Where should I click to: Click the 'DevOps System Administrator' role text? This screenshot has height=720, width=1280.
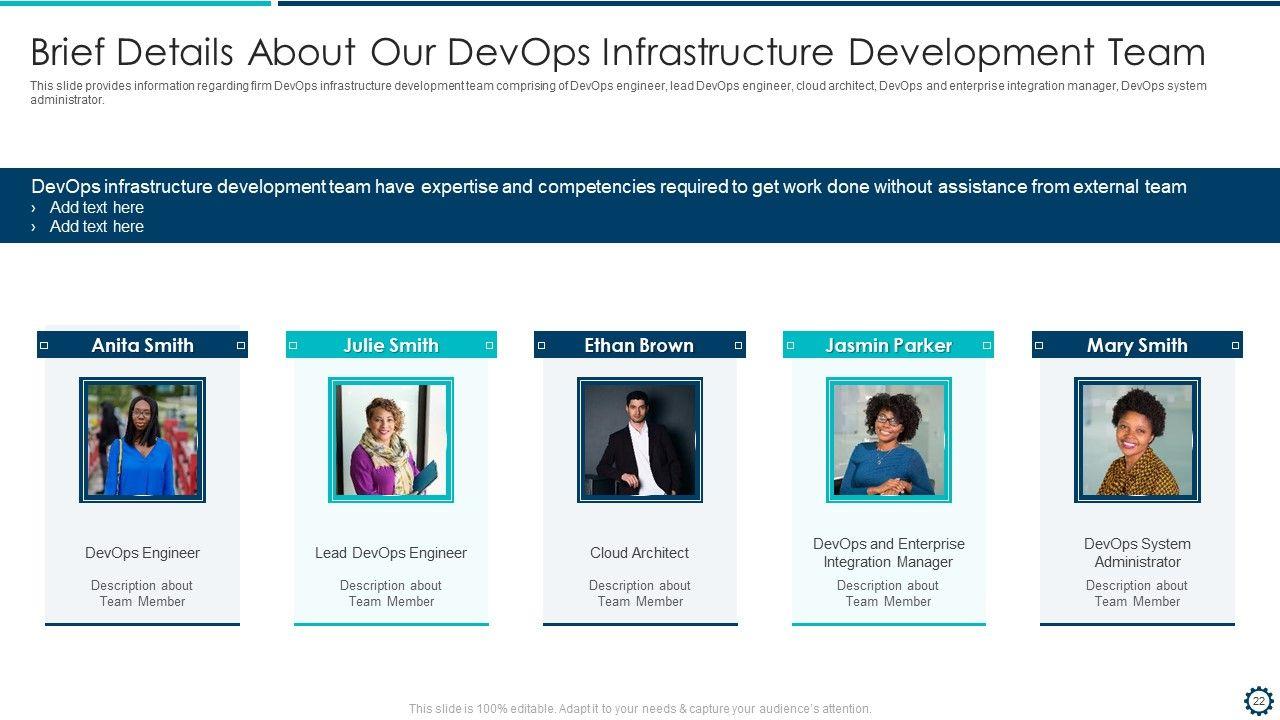(1137, 553)
